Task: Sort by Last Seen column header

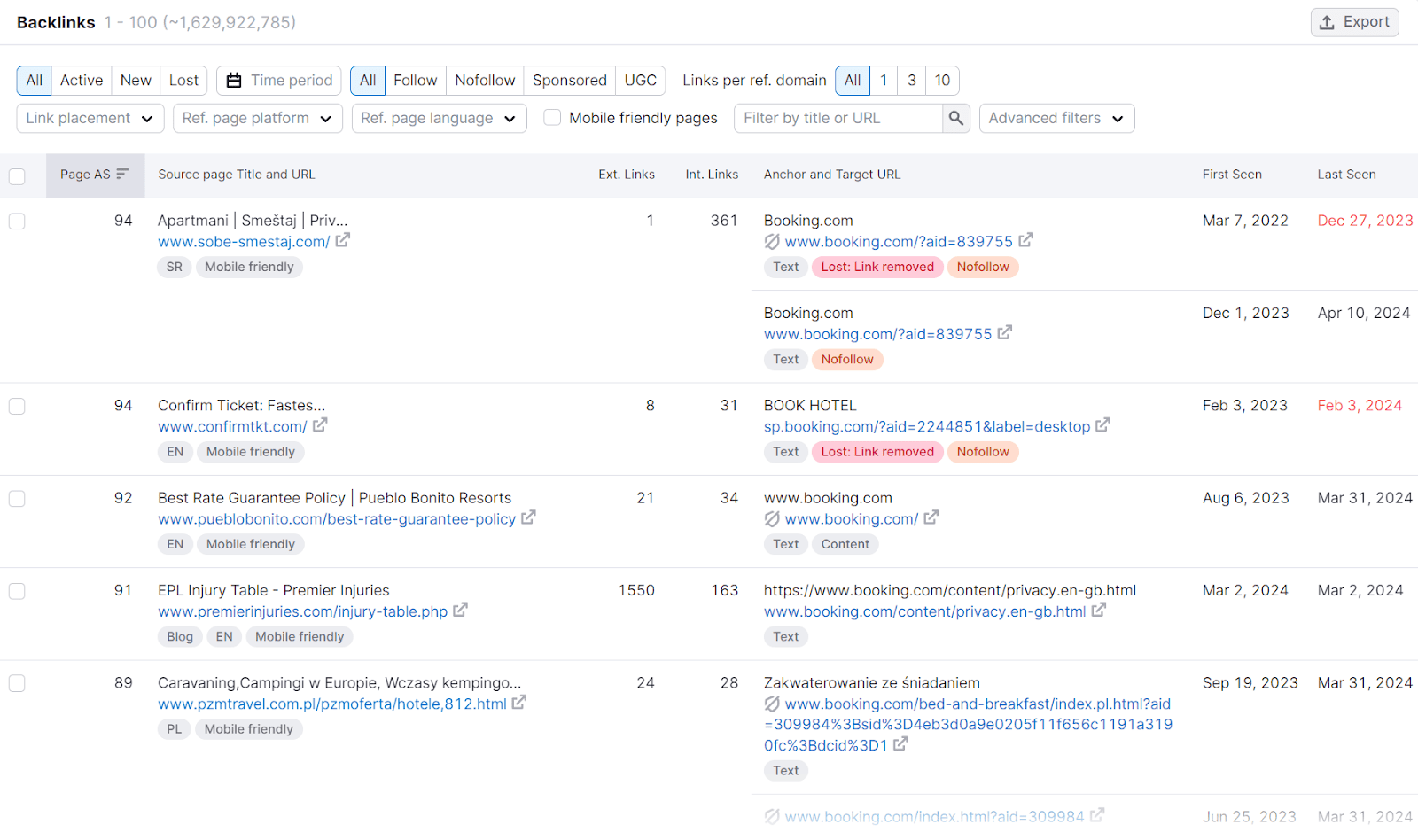Action: (1346, 175)
